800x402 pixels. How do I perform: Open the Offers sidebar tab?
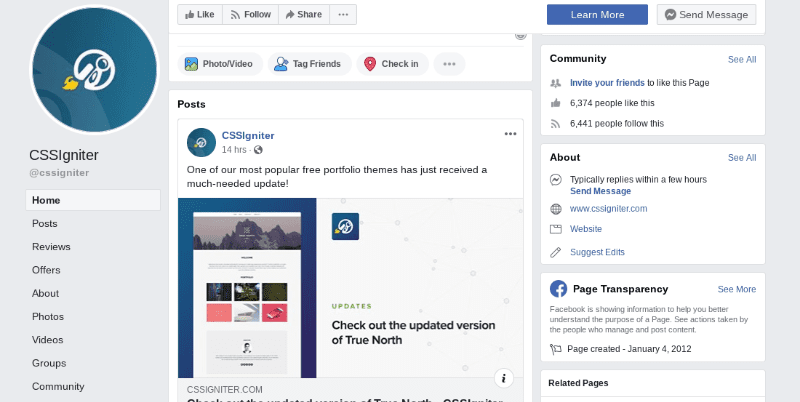click(x=46, y=270)
